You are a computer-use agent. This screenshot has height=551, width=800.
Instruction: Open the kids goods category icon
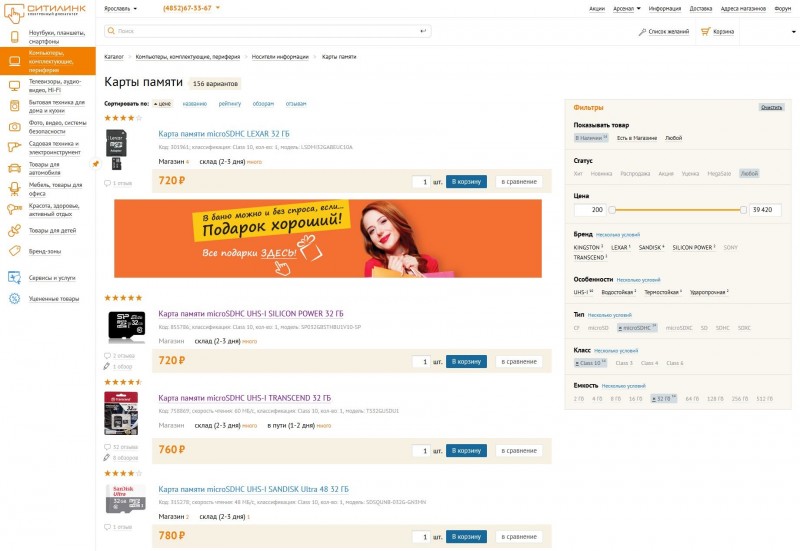(14, 231)
